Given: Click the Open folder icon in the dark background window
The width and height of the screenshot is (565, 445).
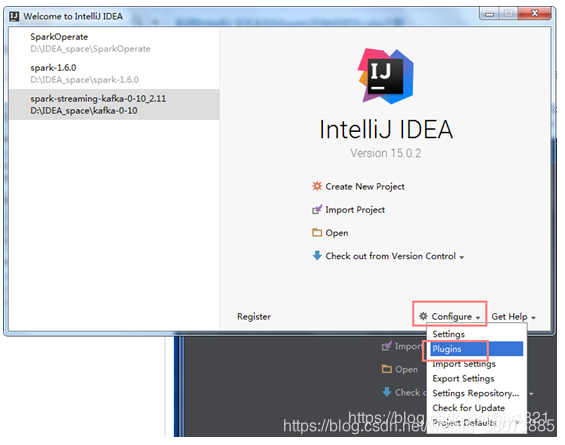Looking at the screenshot, I should tap(387, 369).
